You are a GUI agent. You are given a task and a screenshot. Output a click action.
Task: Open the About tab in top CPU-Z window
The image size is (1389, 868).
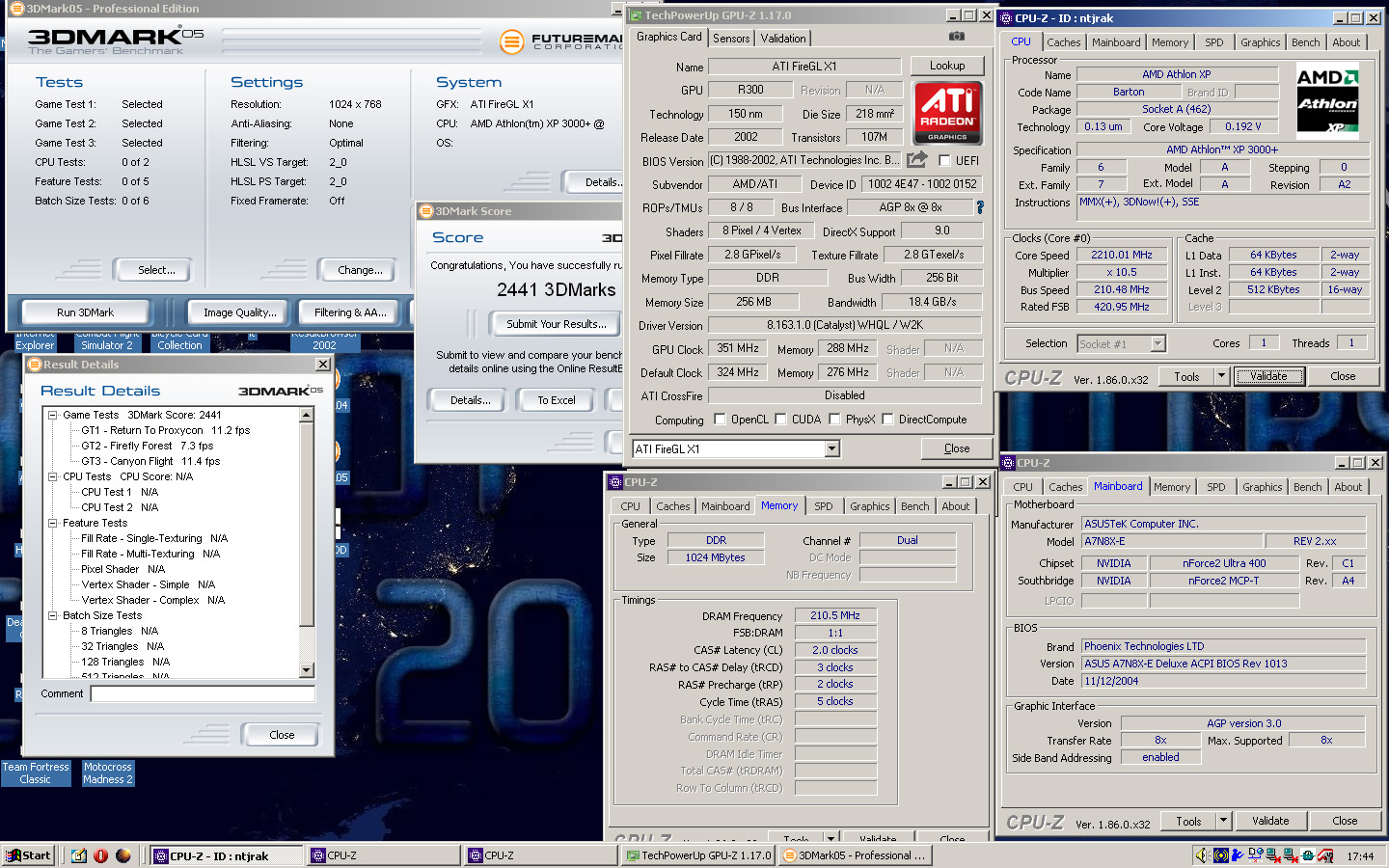point(1346,42)
